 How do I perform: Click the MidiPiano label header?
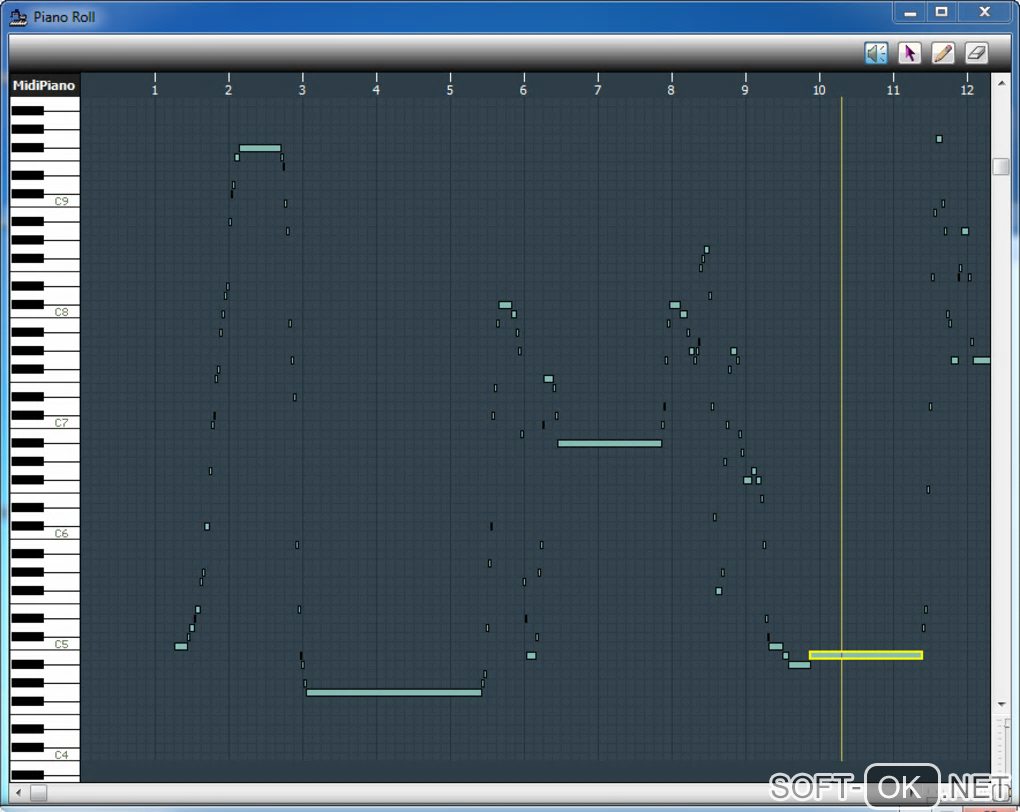[x=44, y=85]
